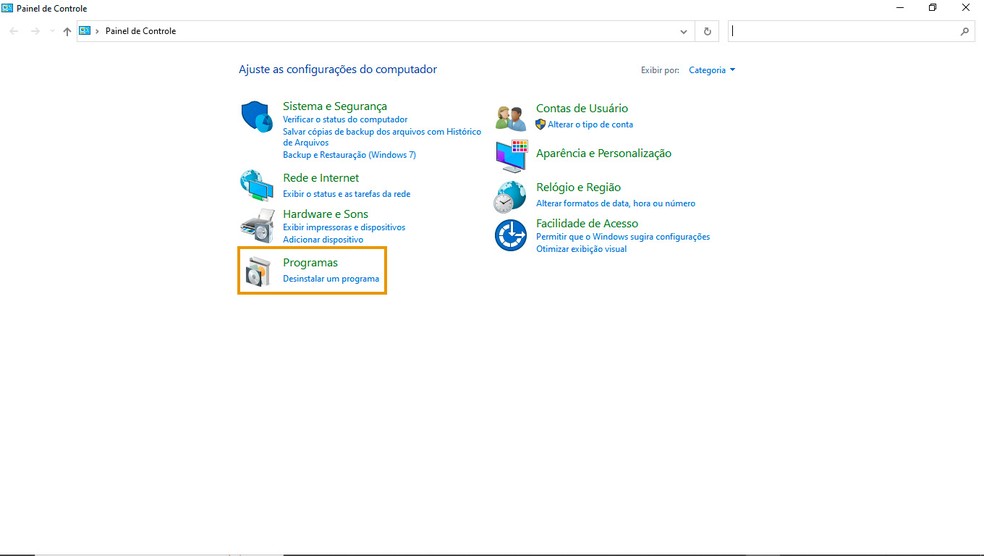Click Exibir impressoras e dispositivos
This screenshot has height=556, width=984.
pos(344,227)
